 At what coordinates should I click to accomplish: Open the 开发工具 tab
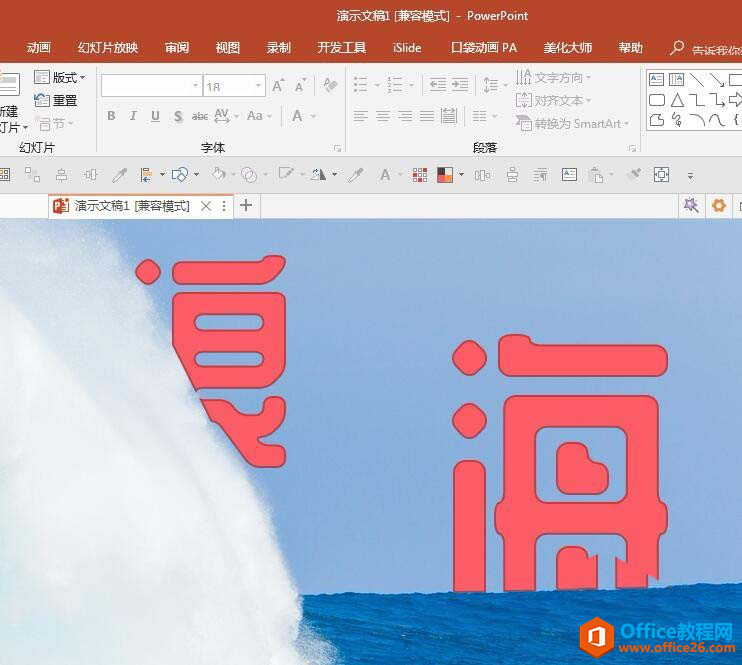[342, 48]
